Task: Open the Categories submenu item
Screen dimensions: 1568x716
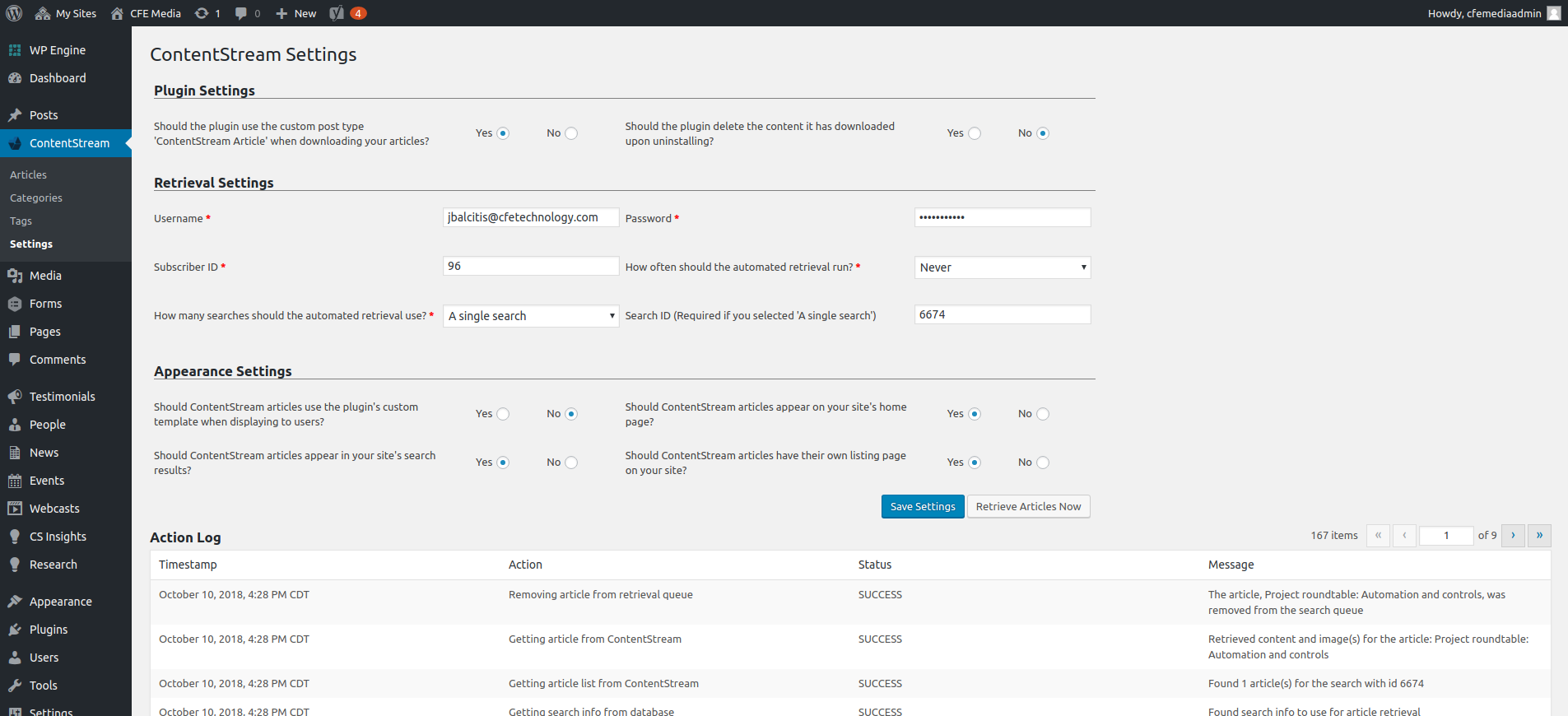Action: [36, 198]
